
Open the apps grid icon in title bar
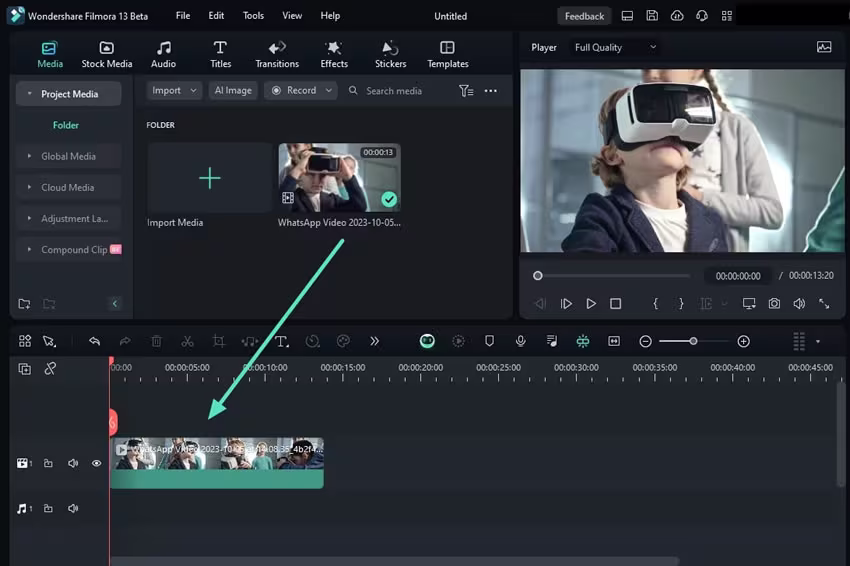pos(727,16)
